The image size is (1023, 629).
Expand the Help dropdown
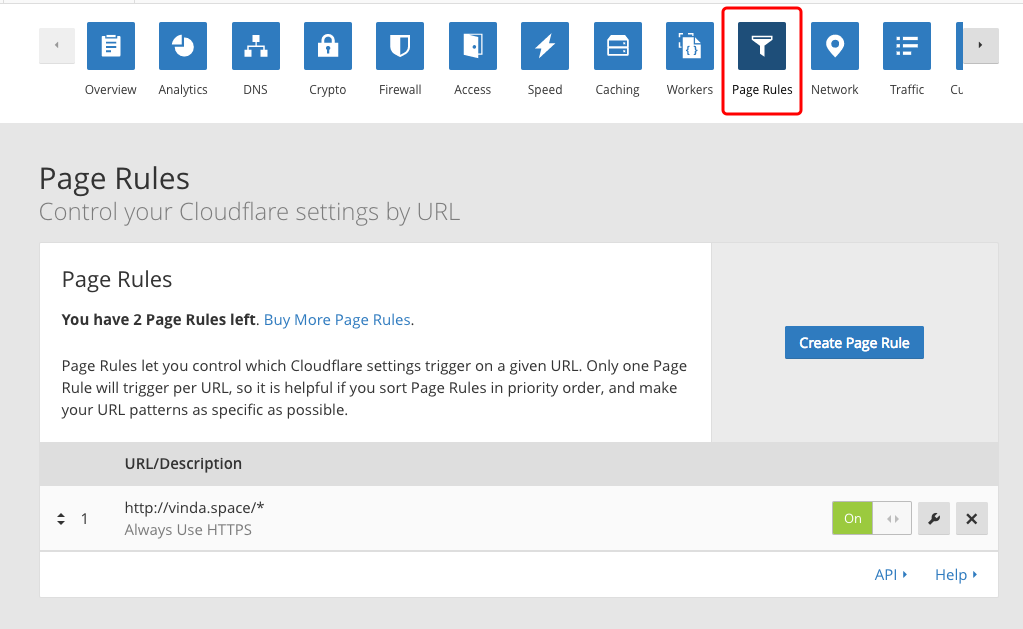click(x=956, y=575)
